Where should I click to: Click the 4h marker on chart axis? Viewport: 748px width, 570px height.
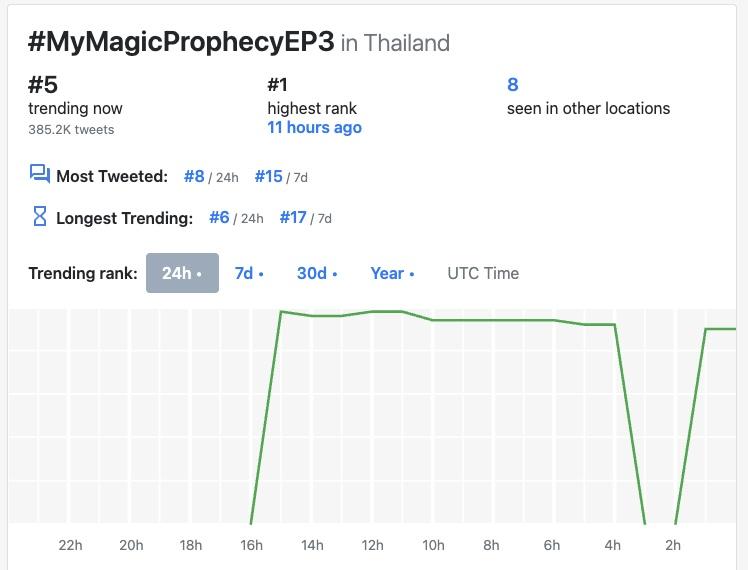point(613,545)
